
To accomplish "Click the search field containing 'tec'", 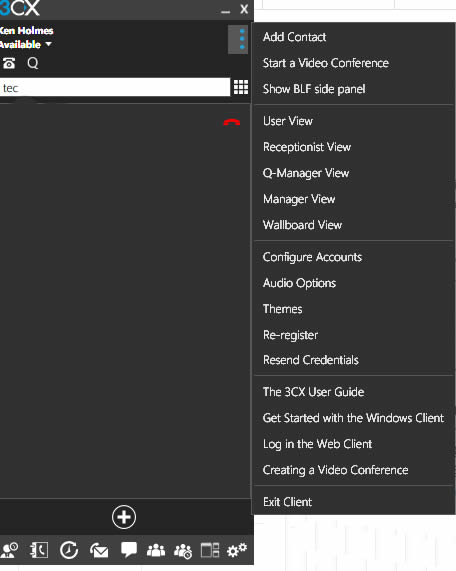I will pyautogui.click(x=115, y=87).
